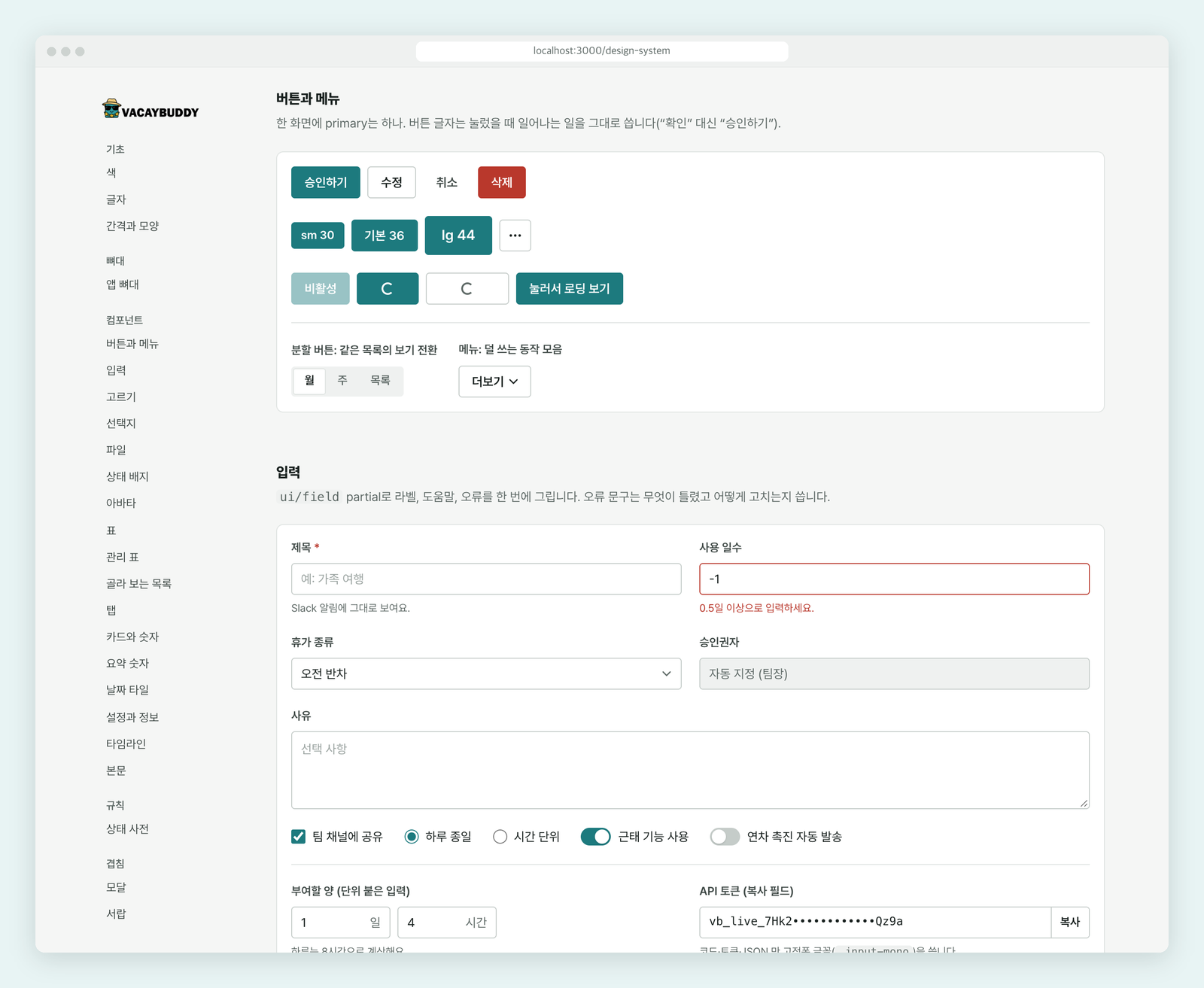
Task: Click the 수정 outlined button
Action: (391, 182)
